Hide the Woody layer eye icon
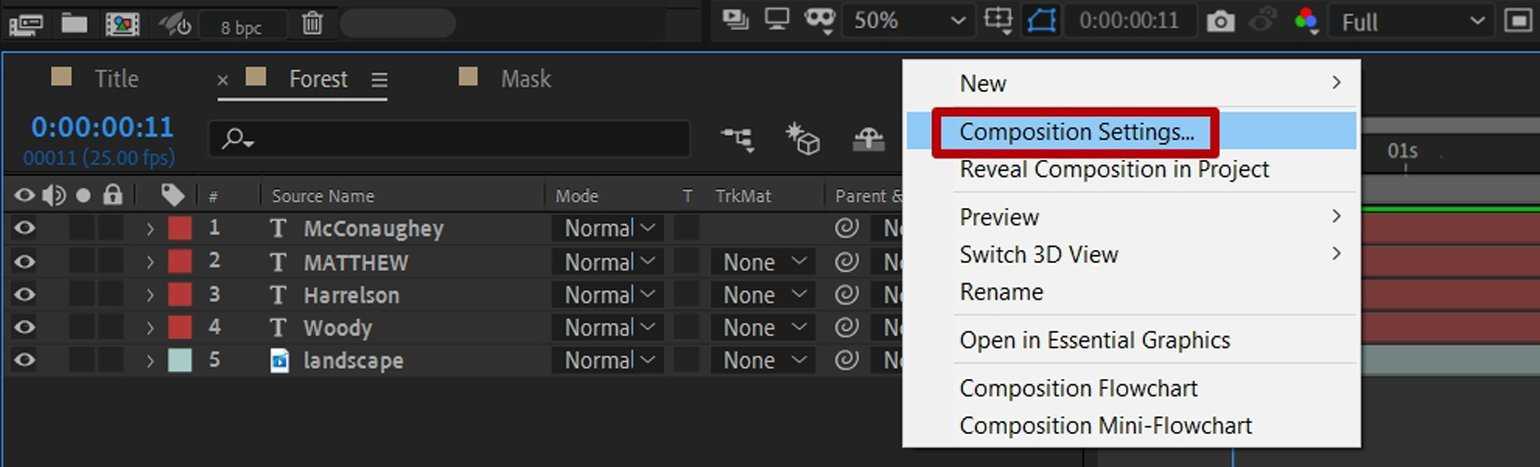Screen dimensions: 1540x467 pos(24,328)
